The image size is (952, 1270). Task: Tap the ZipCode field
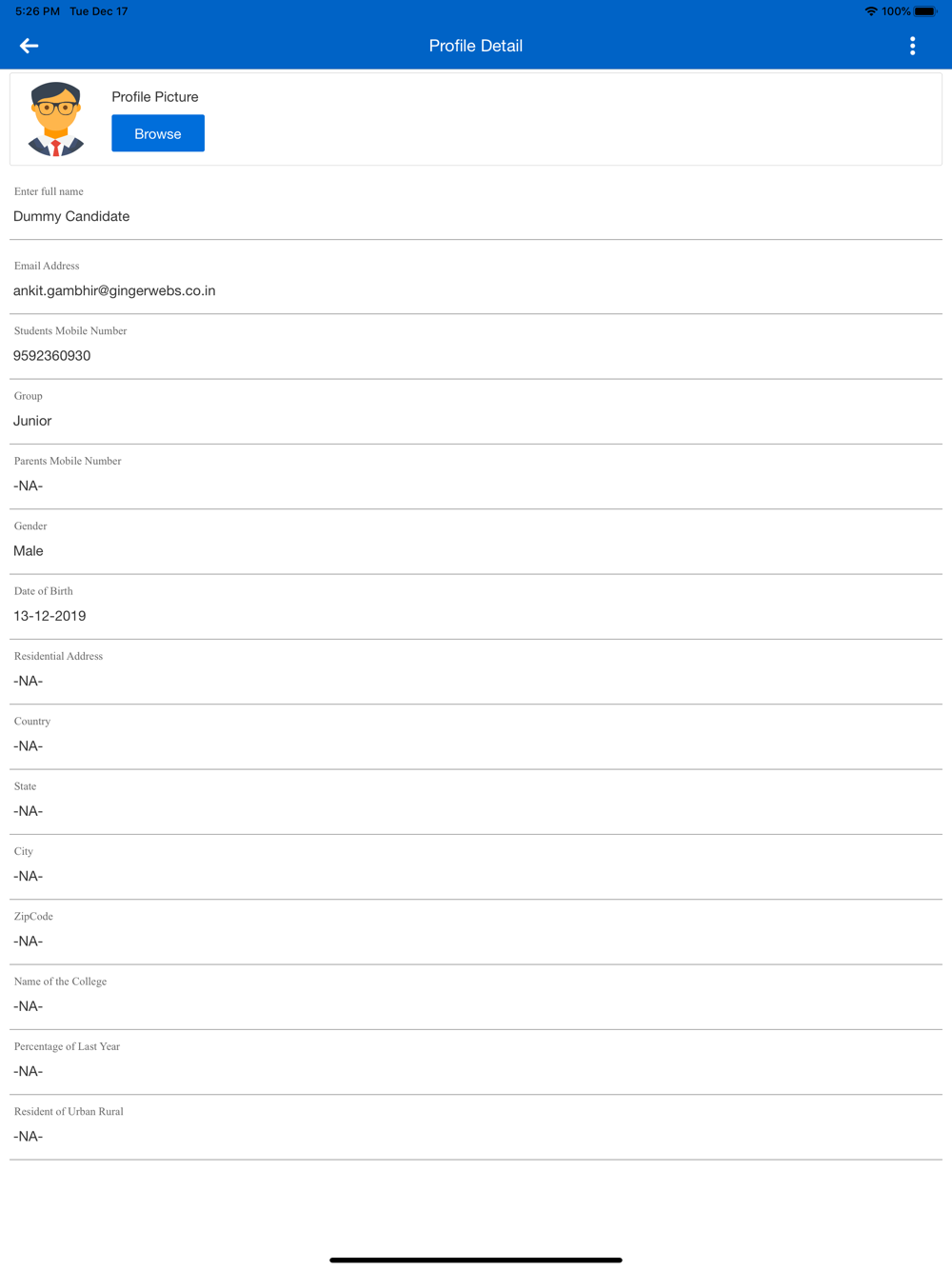click(x=475, y=942)
